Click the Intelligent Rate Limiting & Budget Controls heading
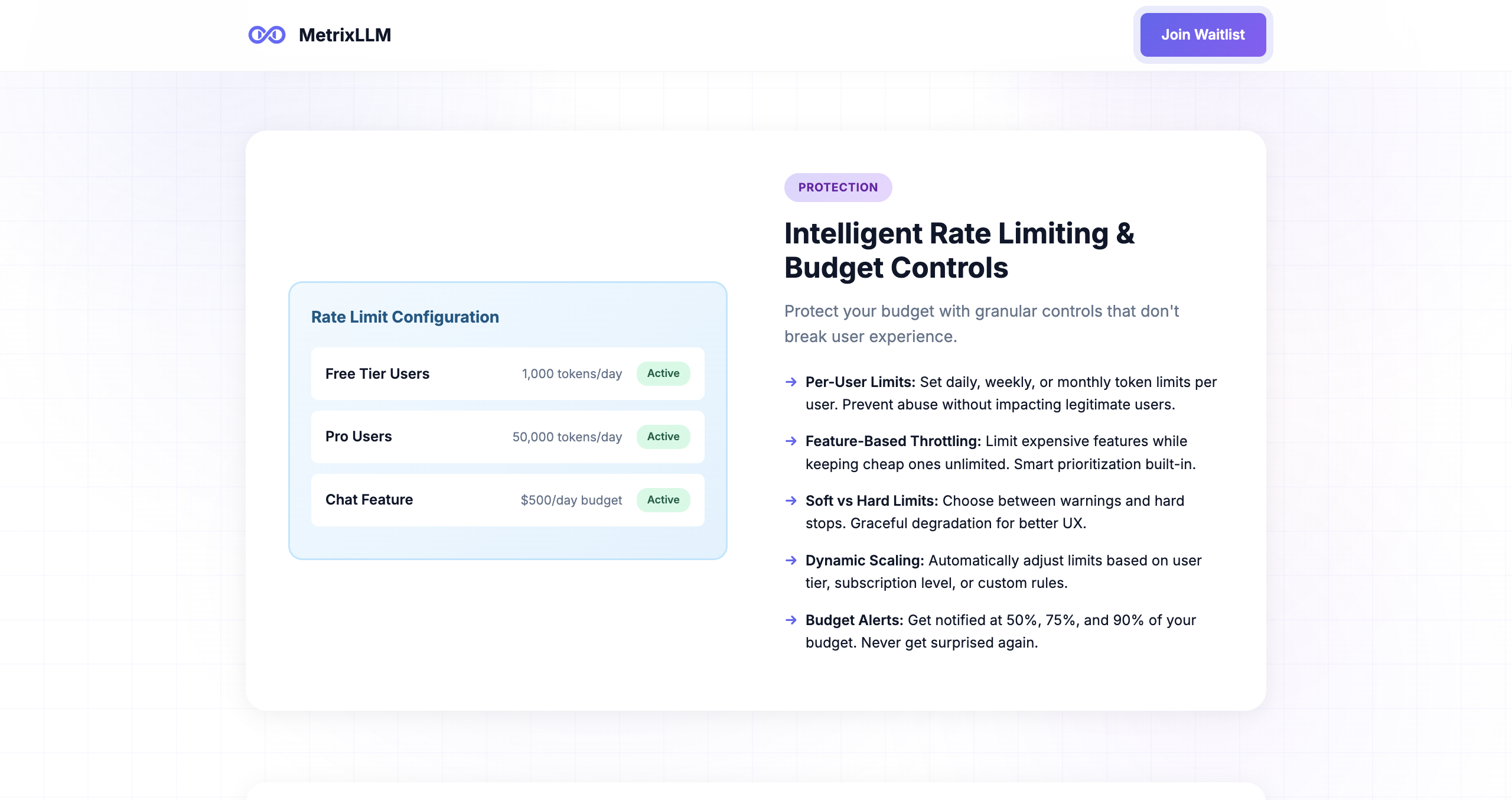1512x800 pixels. pos(959,251)
